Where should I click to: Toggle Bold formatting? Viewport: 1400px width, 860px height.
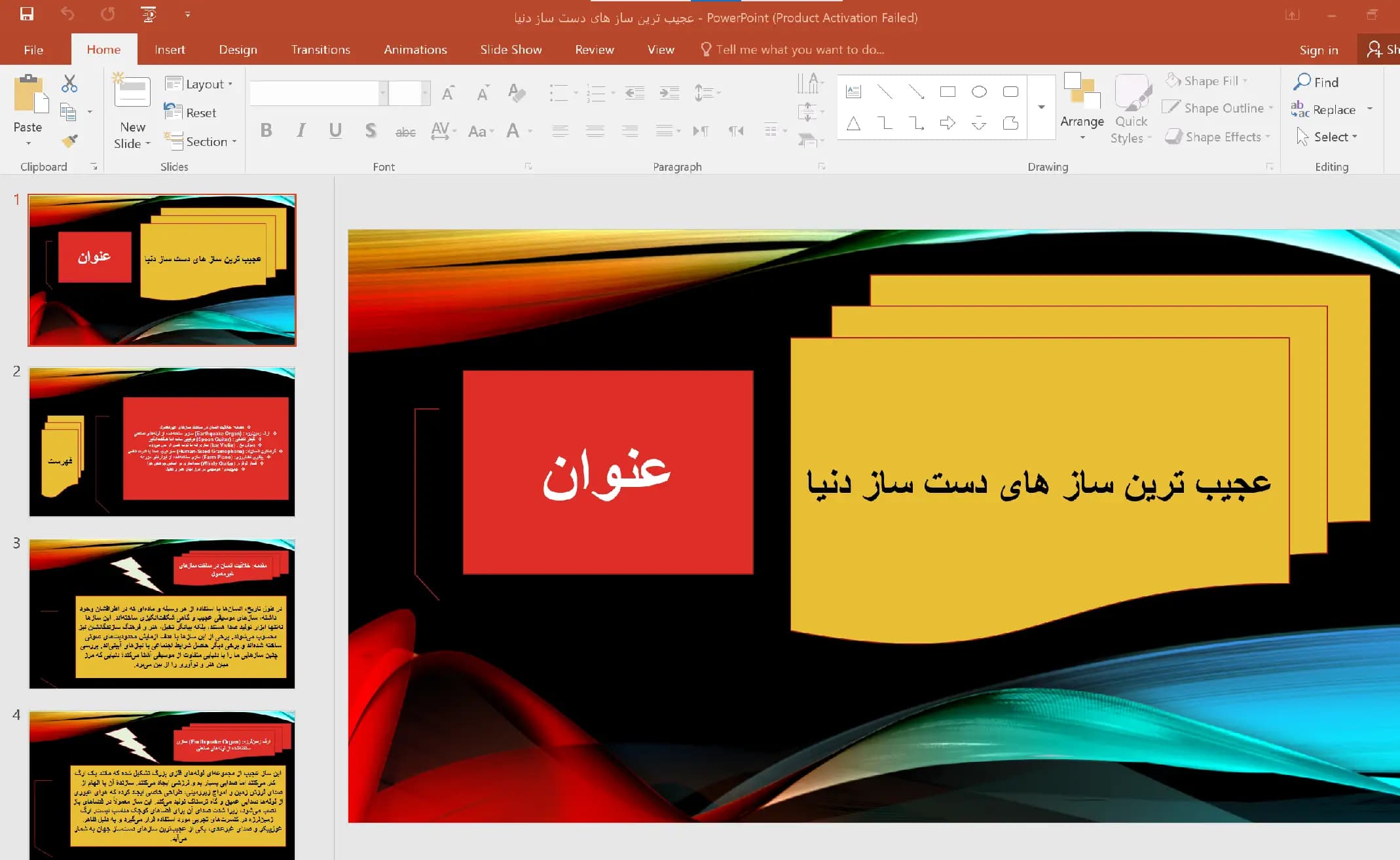[266, 130]
